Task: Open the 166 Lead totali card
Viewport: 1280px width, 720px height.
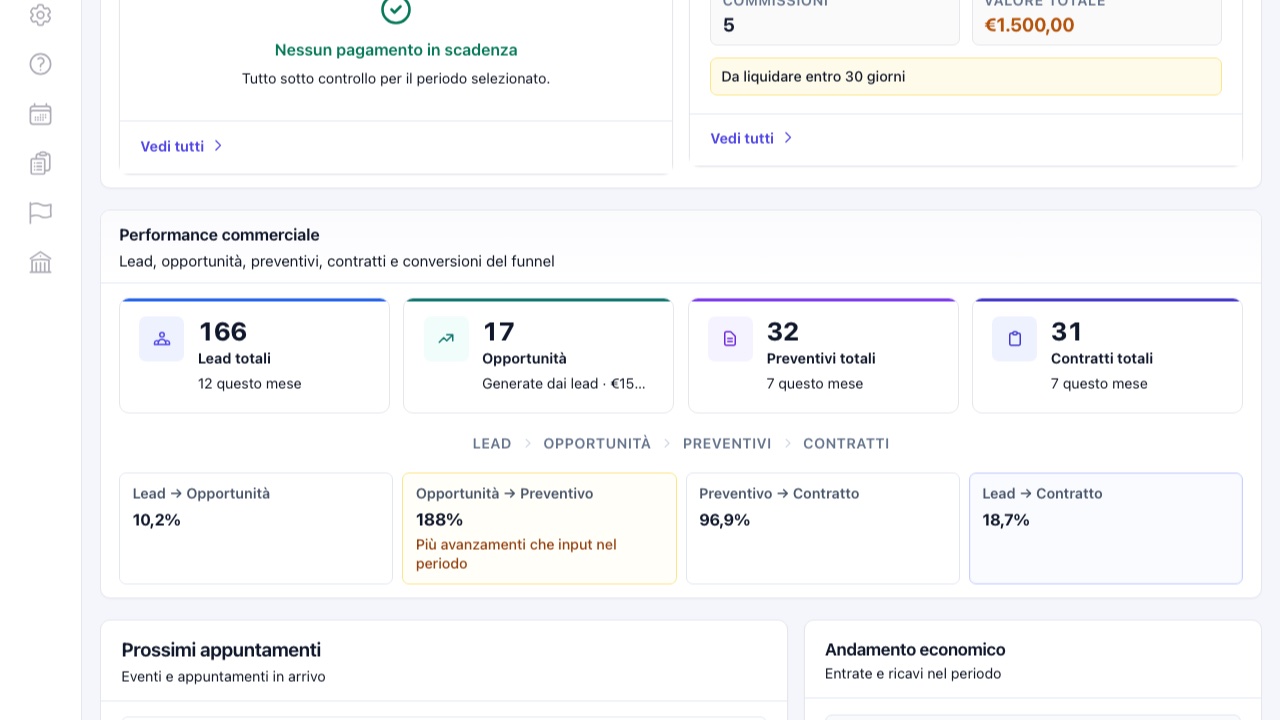Action: 254,355
